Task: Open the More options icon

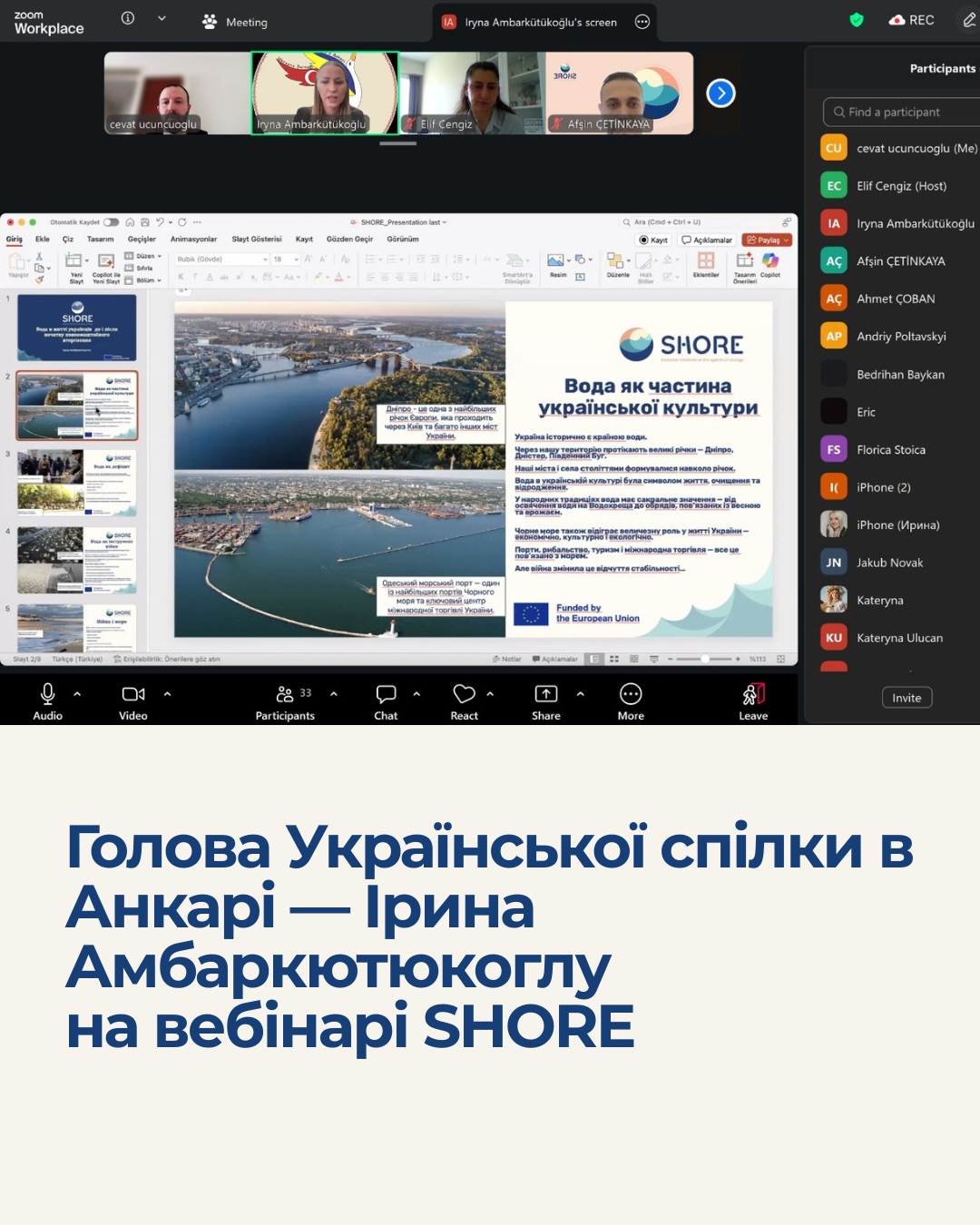Action: [x=631, y=695]
